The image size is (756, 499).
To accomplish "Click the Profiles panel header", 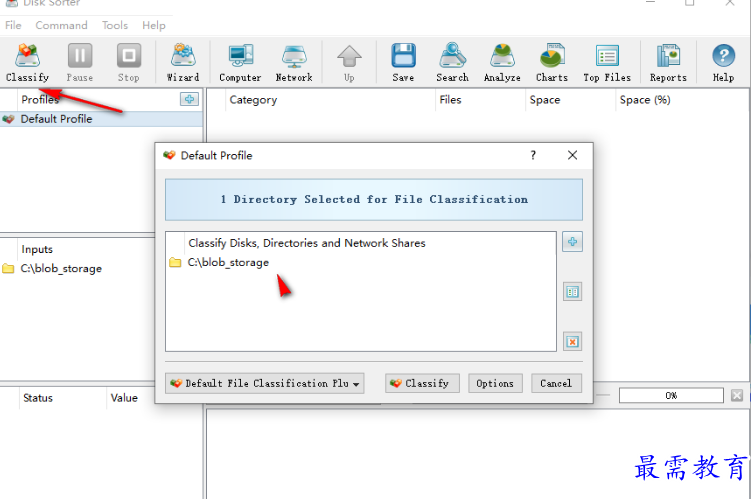I will 40,100.
